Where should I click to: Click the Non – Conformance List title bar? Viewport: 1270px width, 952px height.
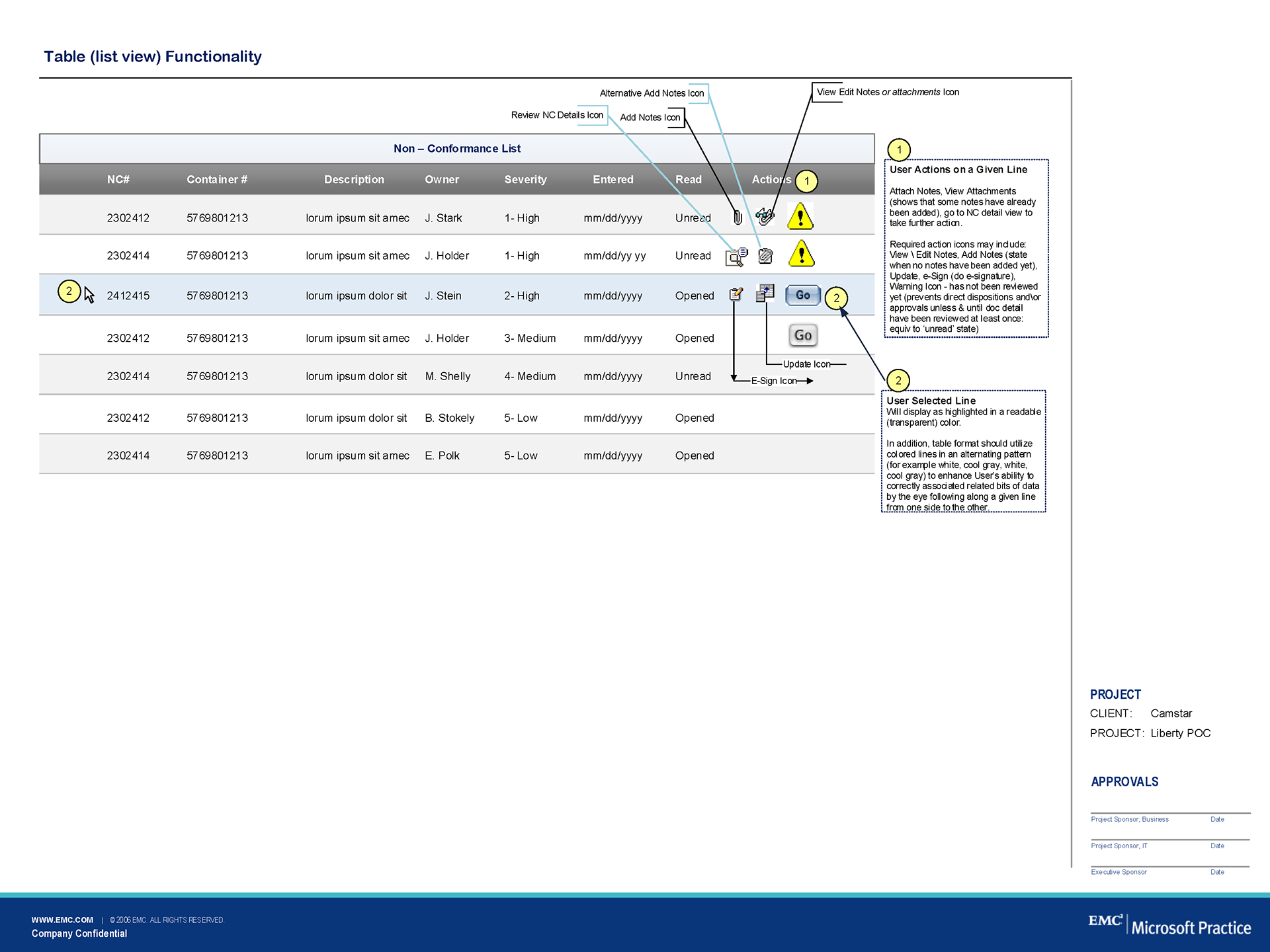click(456, 149)
